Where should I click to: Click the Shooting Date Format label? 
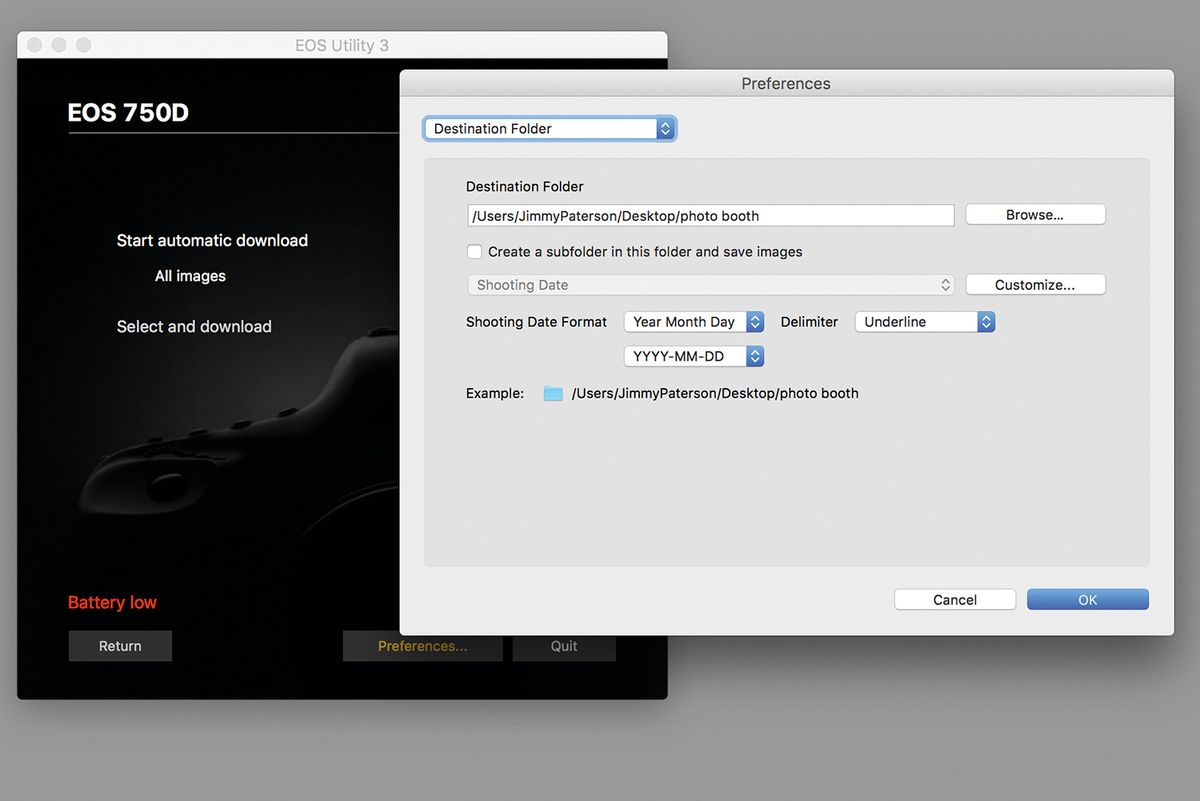(x=537, y=322)
